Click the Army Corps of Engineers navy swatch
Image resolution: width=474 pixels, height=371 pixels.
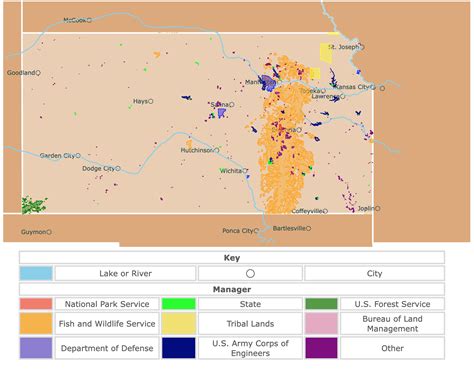pyautogui.click(x=179, y=348)
